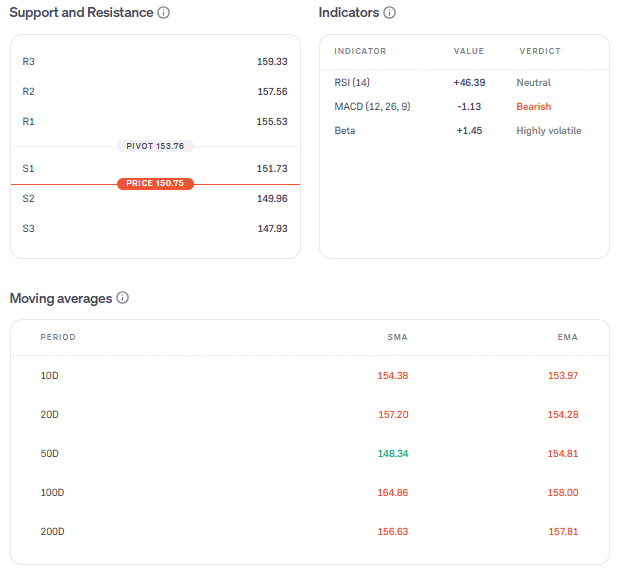Click the 100D EMA value 158.00
The image size is (620, 573).
563,493
